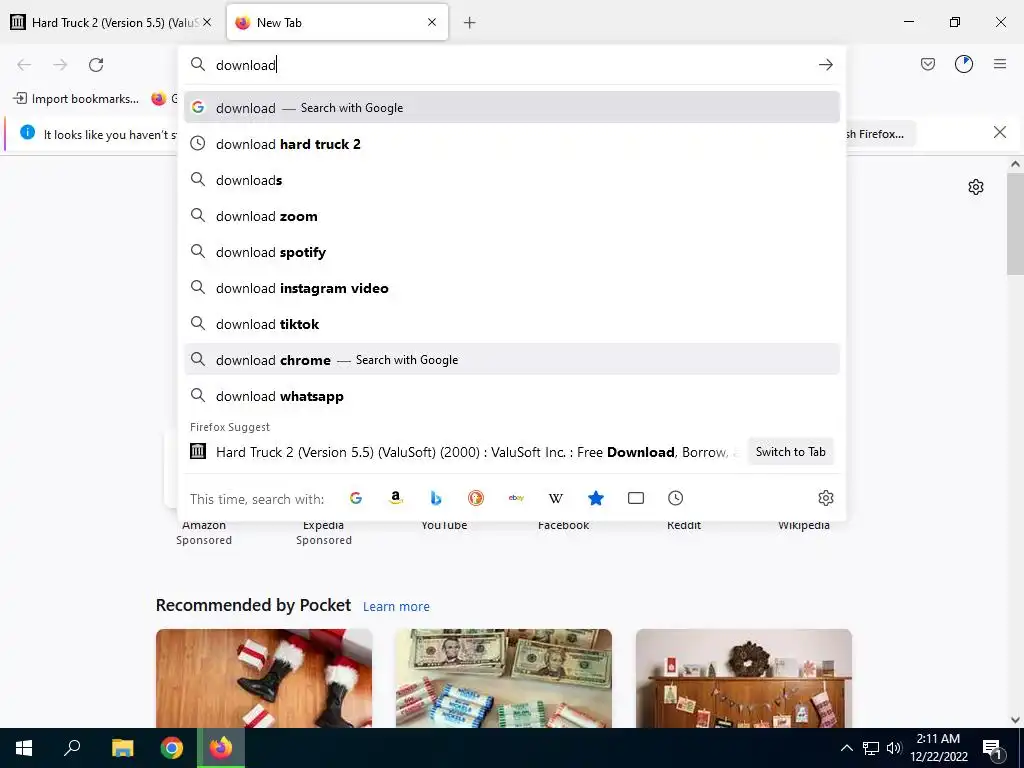Search history using clock icon
The width and height of the screenshot is (1024, 768).
tap(675, 498)
